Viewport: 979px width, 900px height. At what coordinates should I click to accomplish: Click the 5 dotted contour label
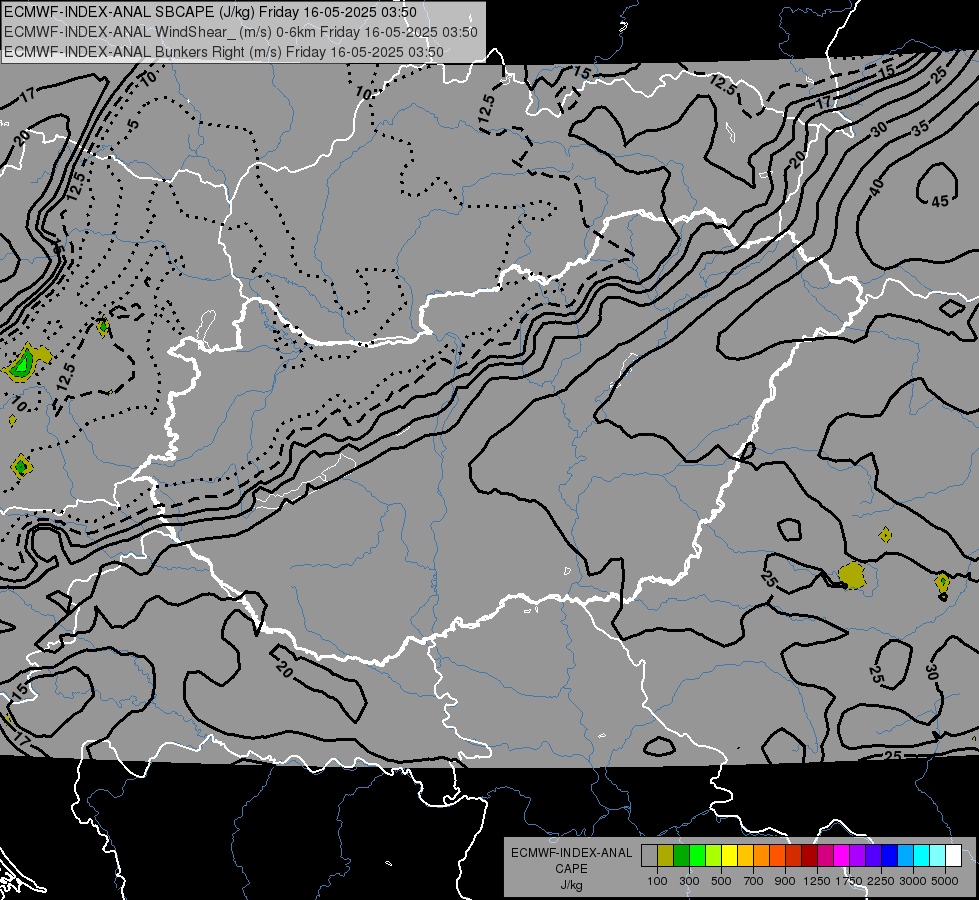133,124
